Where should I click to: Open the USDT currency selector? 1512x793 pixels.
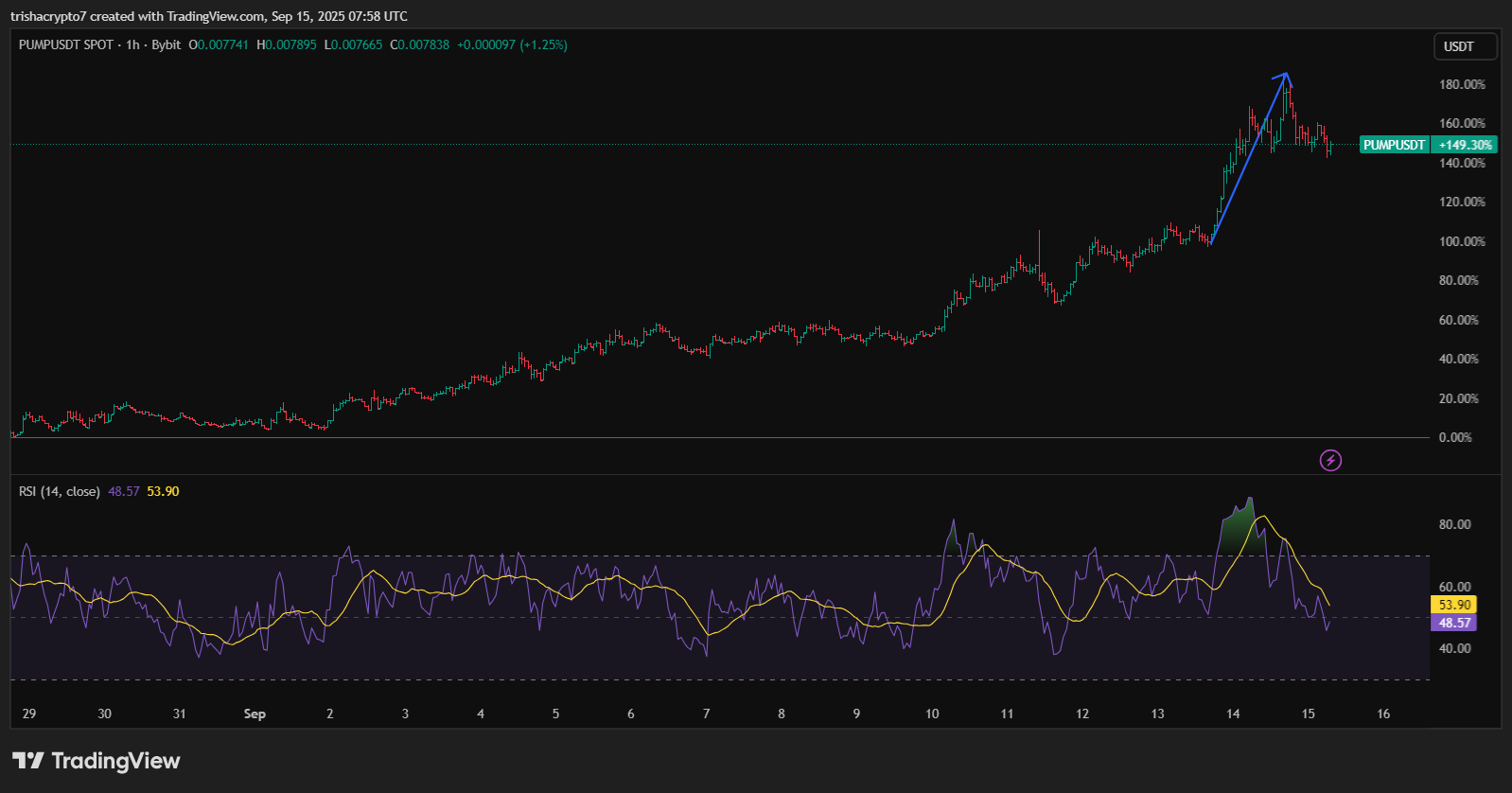(1465, 46)
